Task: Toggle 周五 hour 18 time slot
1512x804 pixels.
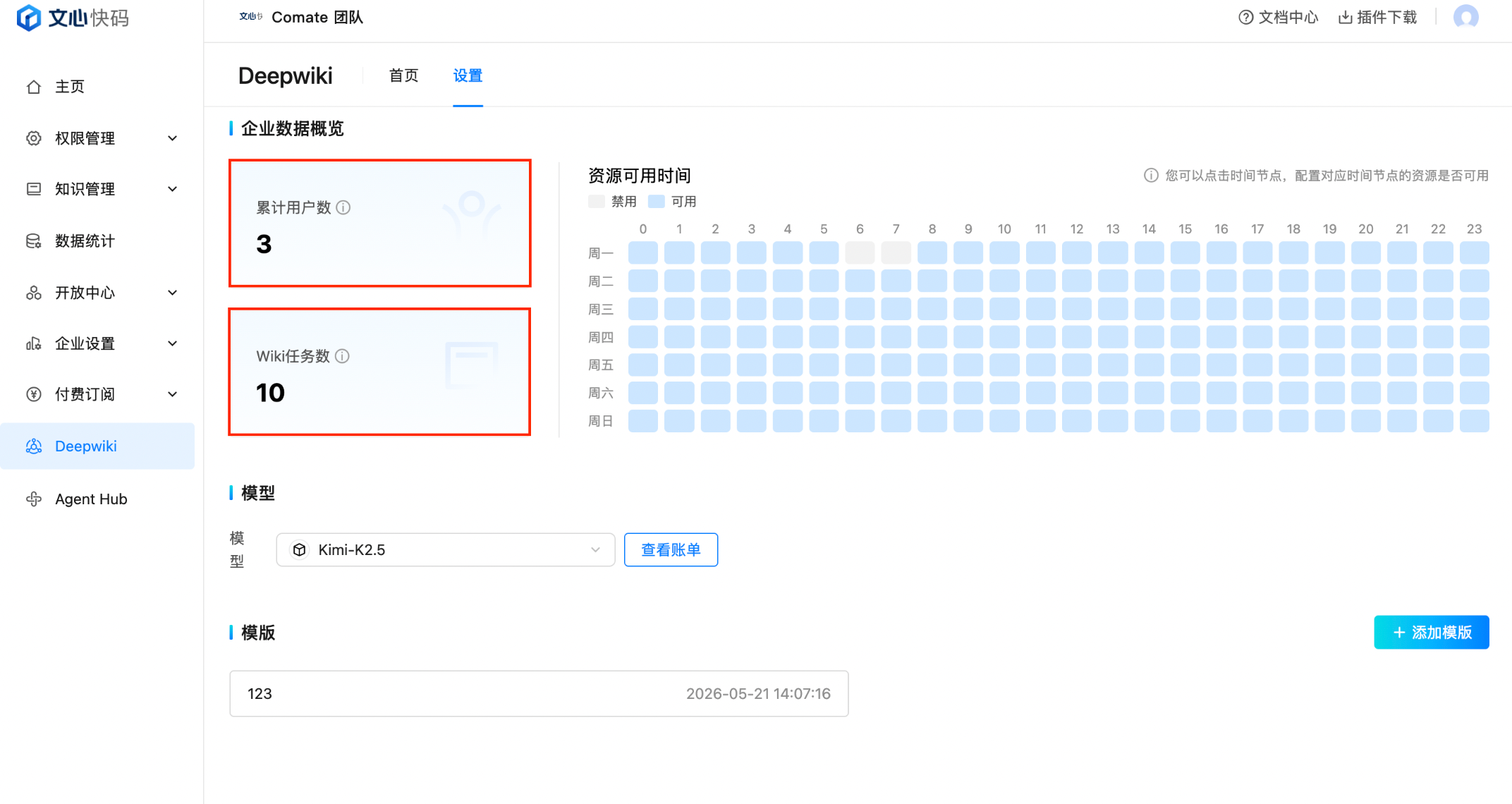Action: click(1293, 365)
